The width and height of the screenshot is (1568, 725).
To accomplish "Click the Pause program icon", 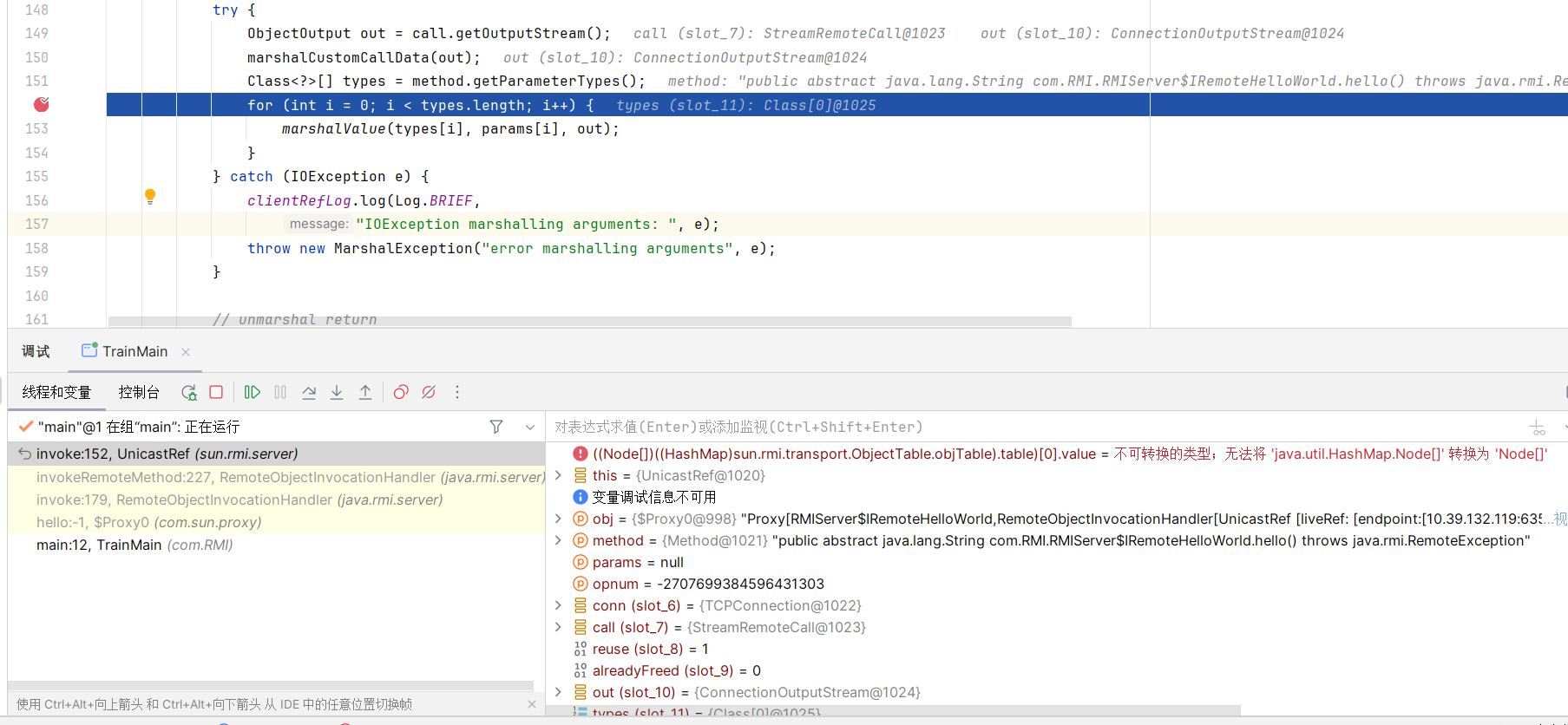I will pyautogui.click(x=280, y=392).
